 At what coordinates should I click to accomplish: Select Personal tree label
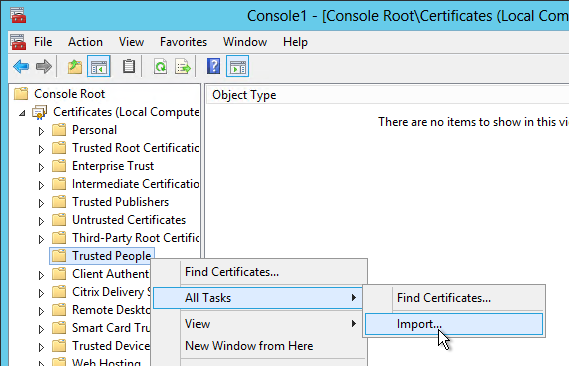[94, 130]
